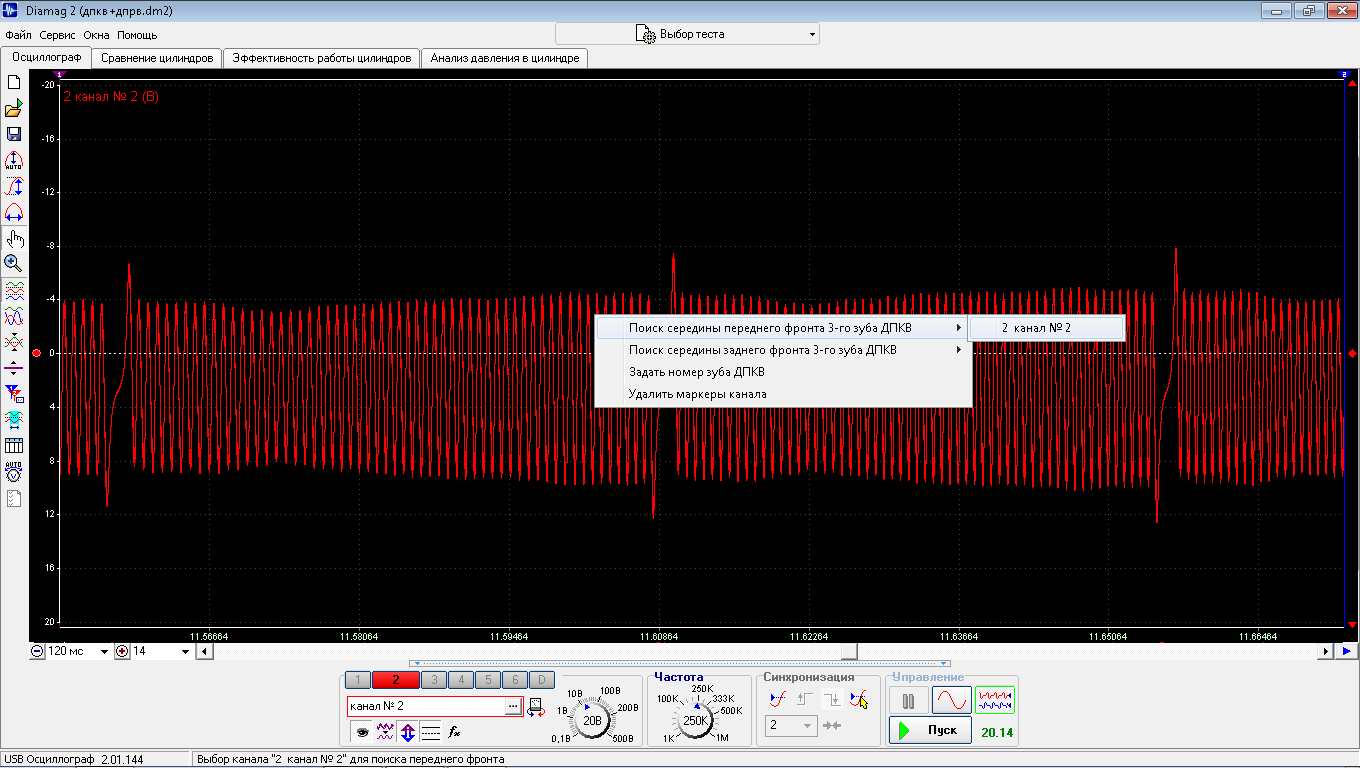Switch to Эффективность работы цилиндров tab
1360x768 pixels.
(x=321, y=58)
